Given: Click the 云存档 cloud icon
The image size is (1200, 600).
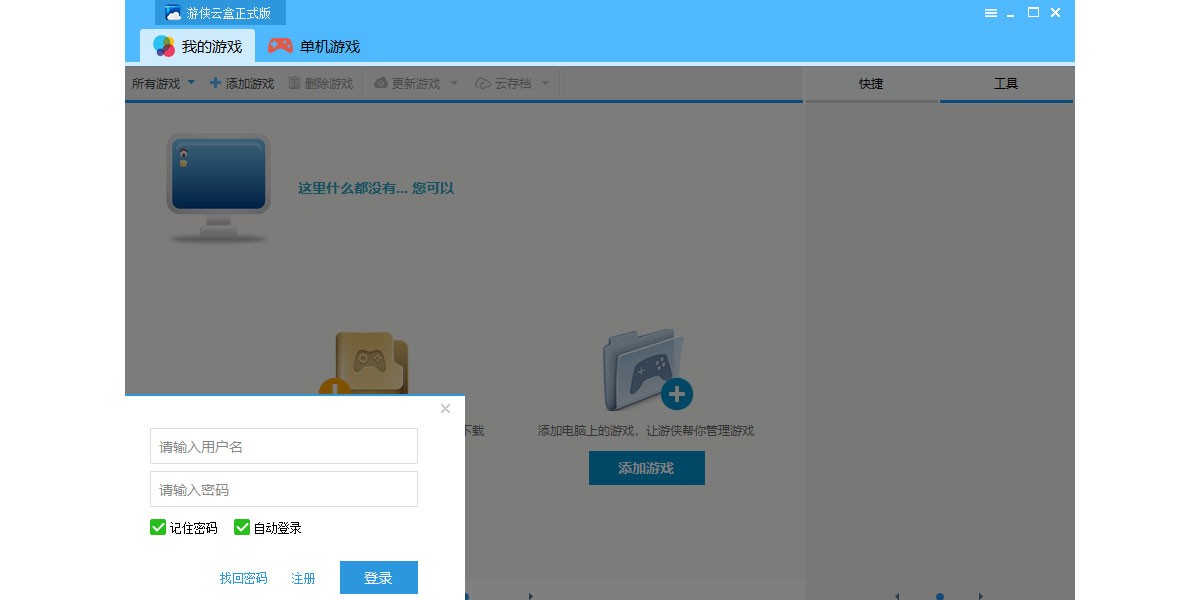Looking at the screenshot, I should pos(483,84).
